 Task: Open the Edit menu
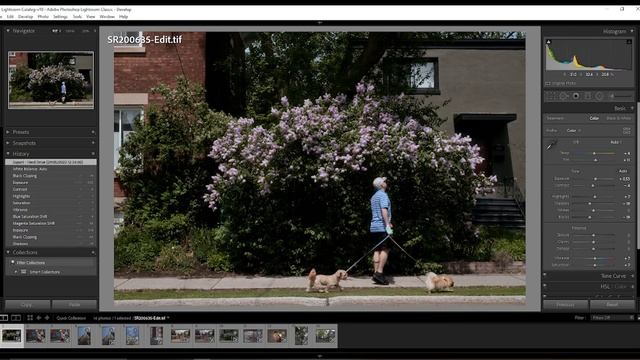(x=10, y=17)
